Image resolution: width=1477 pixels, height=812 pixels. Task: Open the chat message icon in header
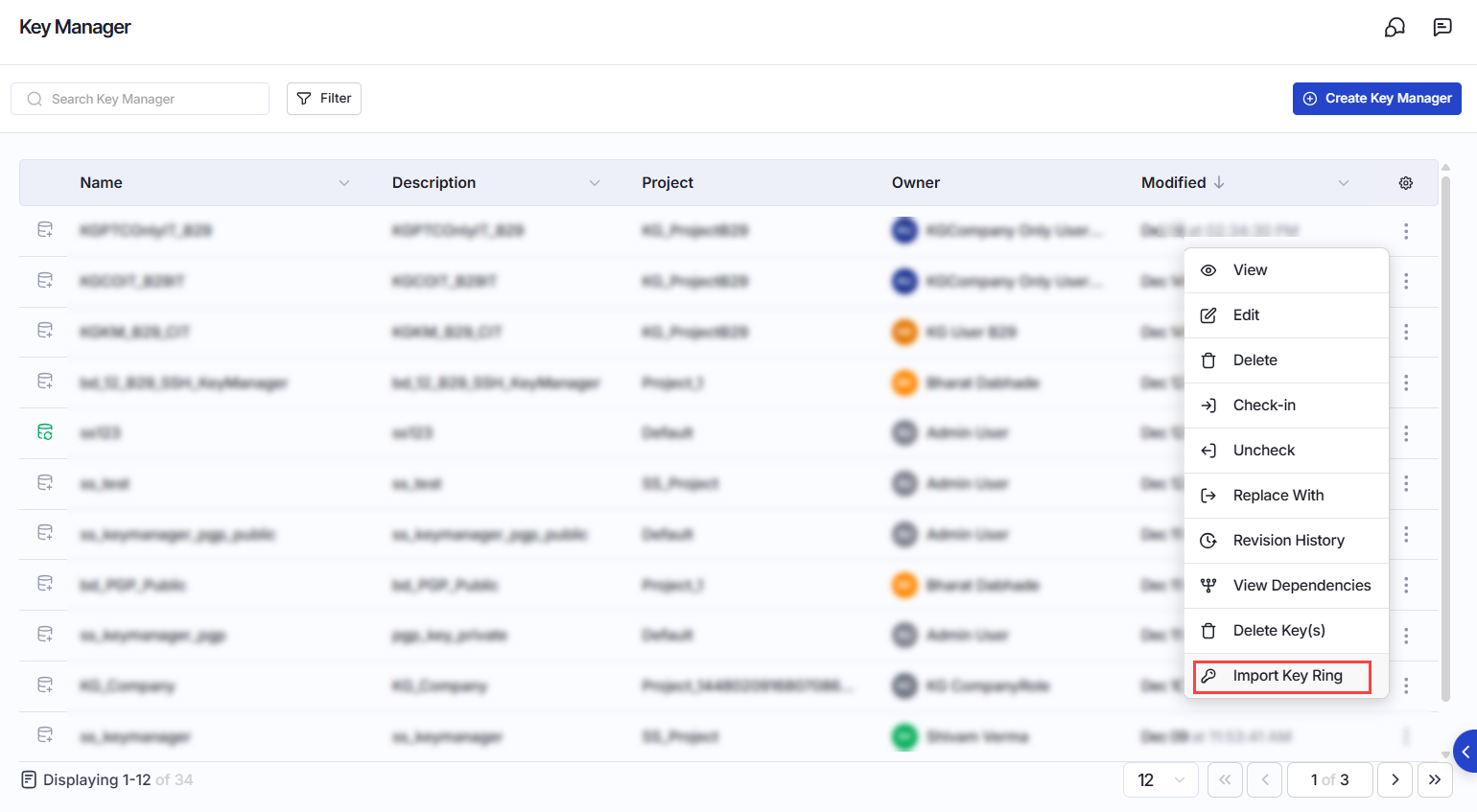1442,28
